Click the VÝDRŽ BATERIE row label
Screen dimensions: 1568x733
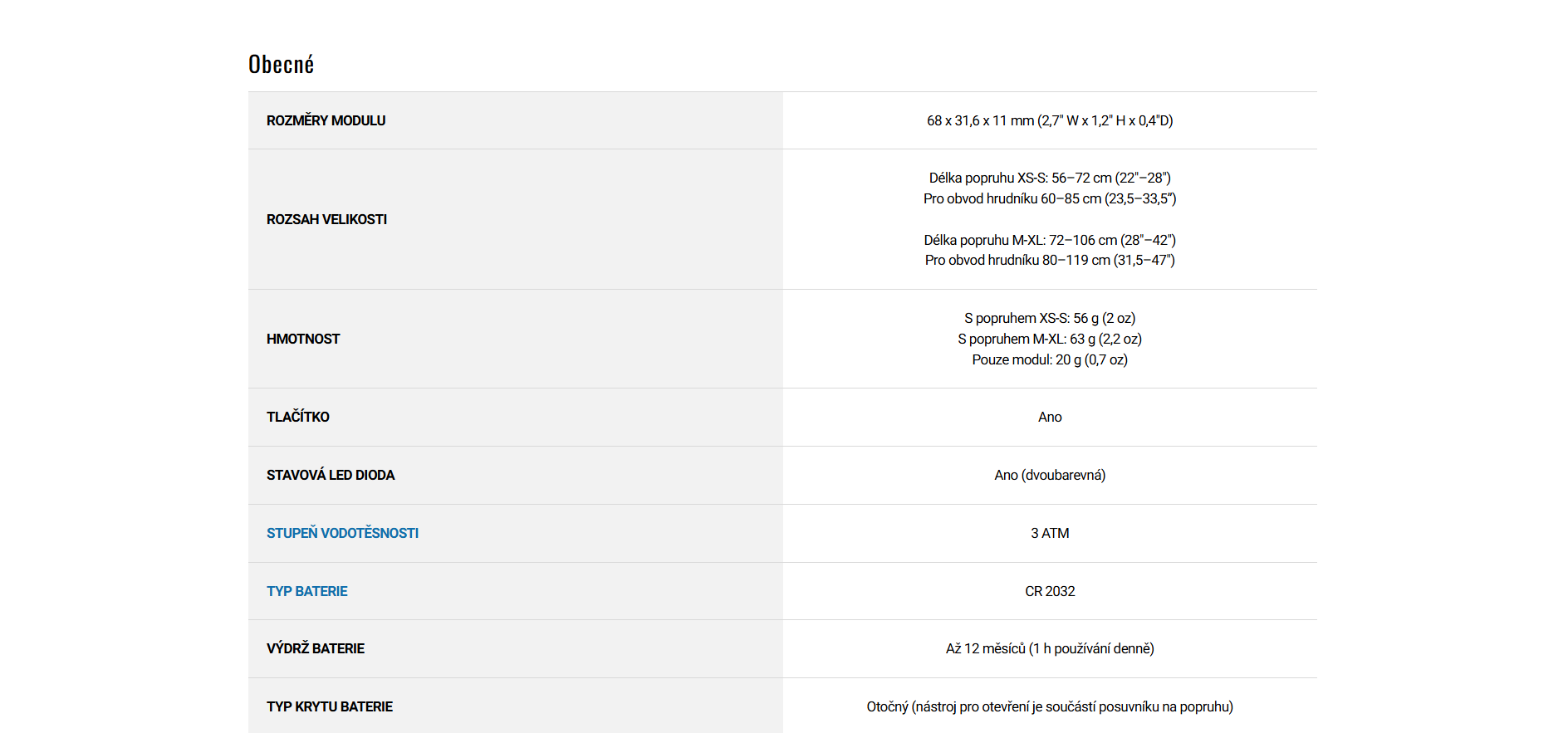click(316, 648)
